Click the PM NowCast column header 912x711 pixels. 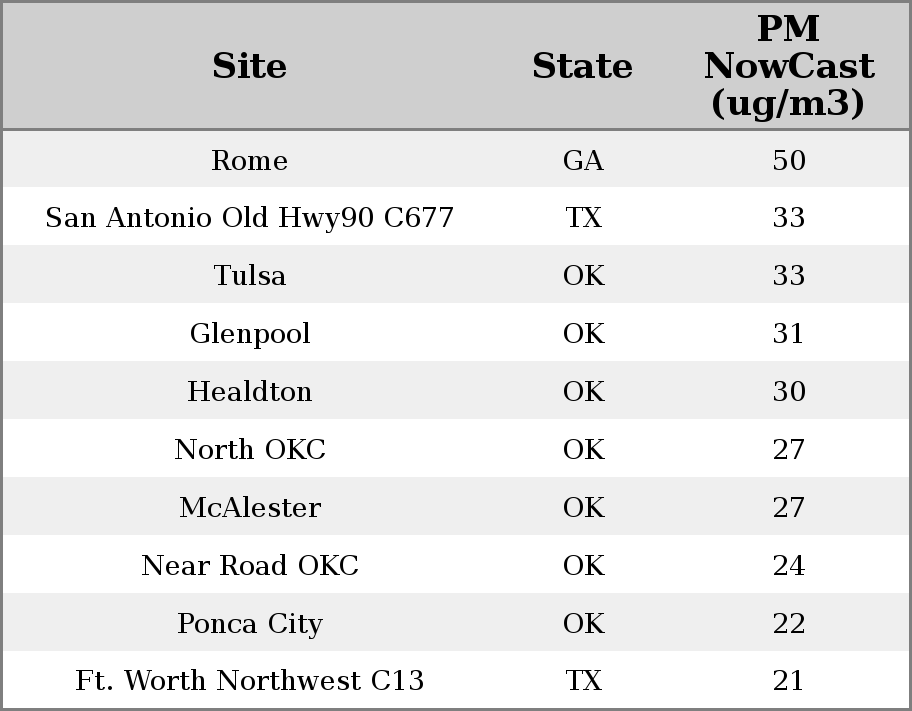coord(788,67)
